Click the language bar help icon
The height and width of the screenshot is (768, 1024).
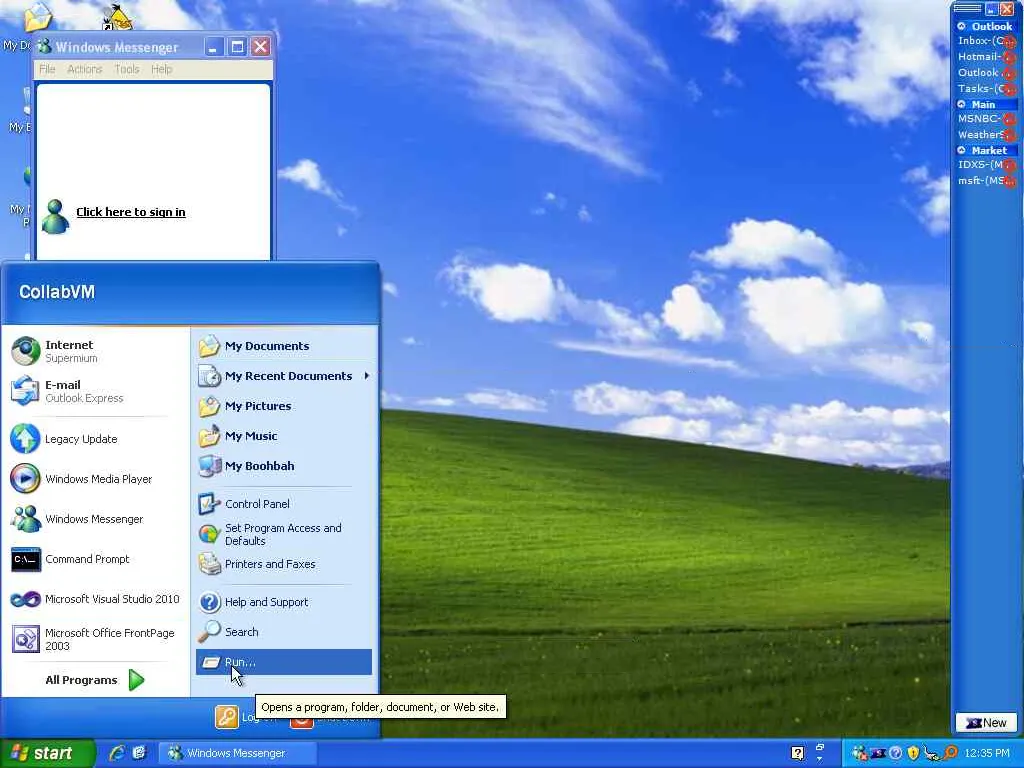pos(797,753)
